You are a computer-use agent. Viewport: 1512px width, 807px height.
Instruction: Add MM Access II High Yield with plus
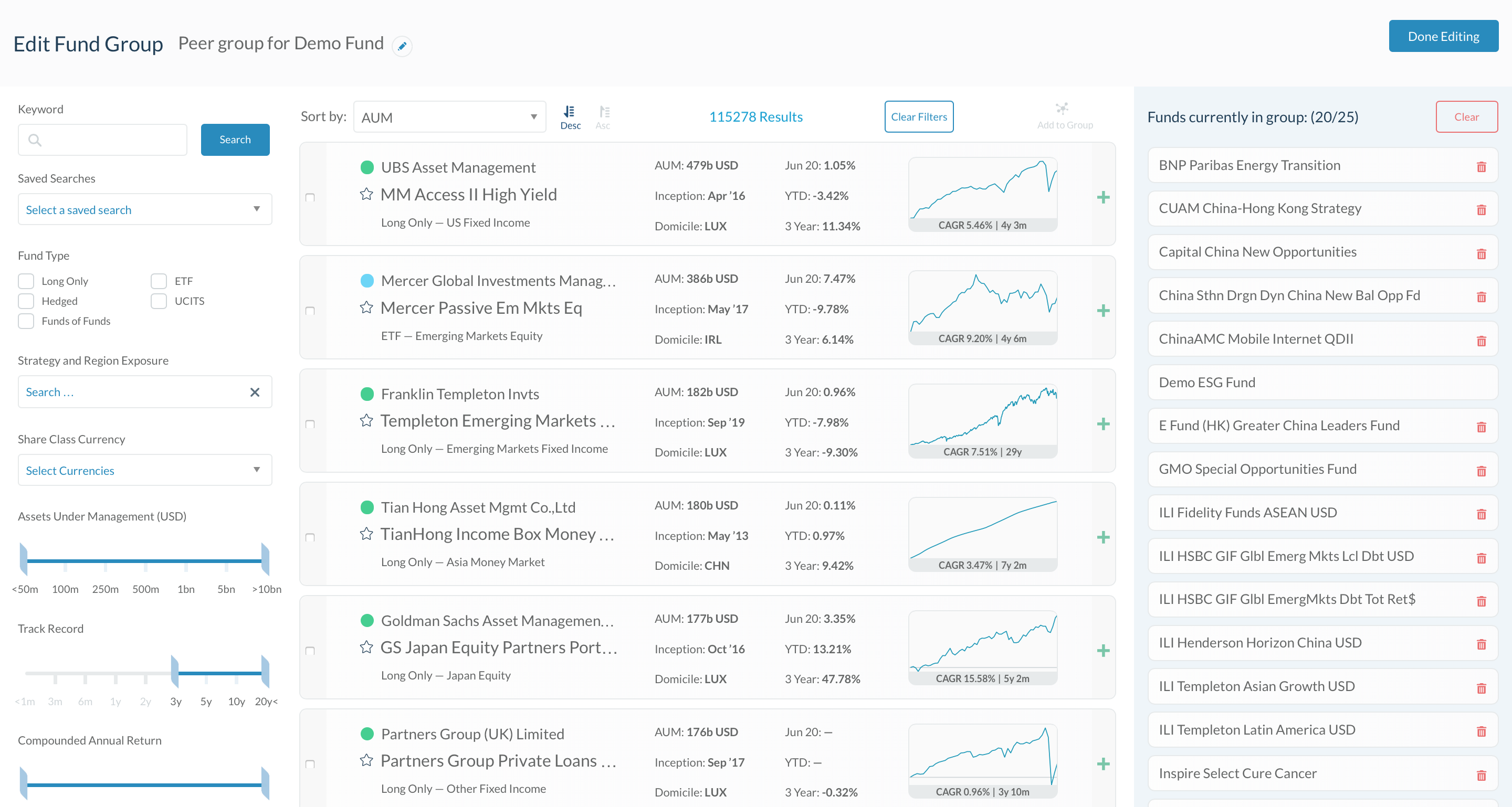point(1103,197)
